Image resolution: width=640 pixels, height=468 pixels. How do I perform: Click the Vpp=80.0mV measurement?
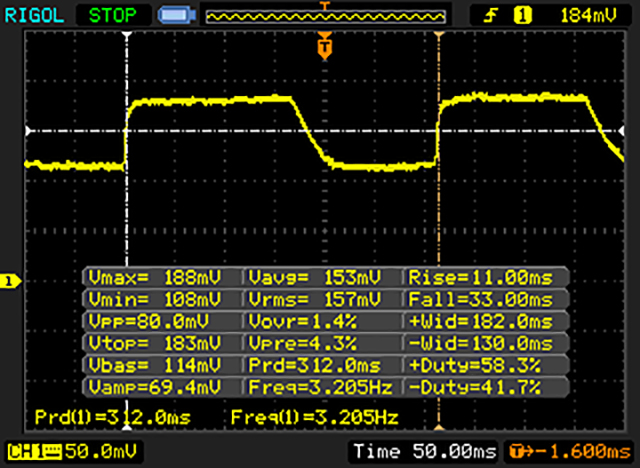(x=149, y=322)
